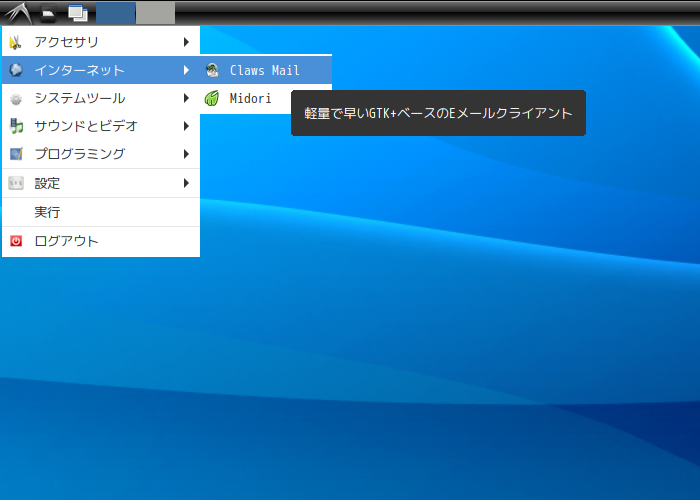Click the preferences icon beside 設定

(16, 183)
